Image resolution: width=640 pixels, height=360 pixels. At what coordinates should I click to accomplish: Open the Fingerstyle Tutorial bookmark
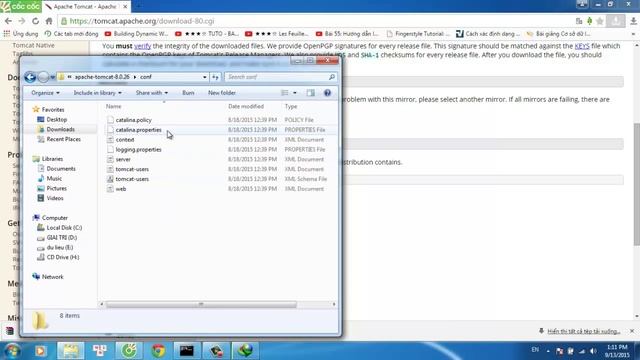tap(418, 33)
